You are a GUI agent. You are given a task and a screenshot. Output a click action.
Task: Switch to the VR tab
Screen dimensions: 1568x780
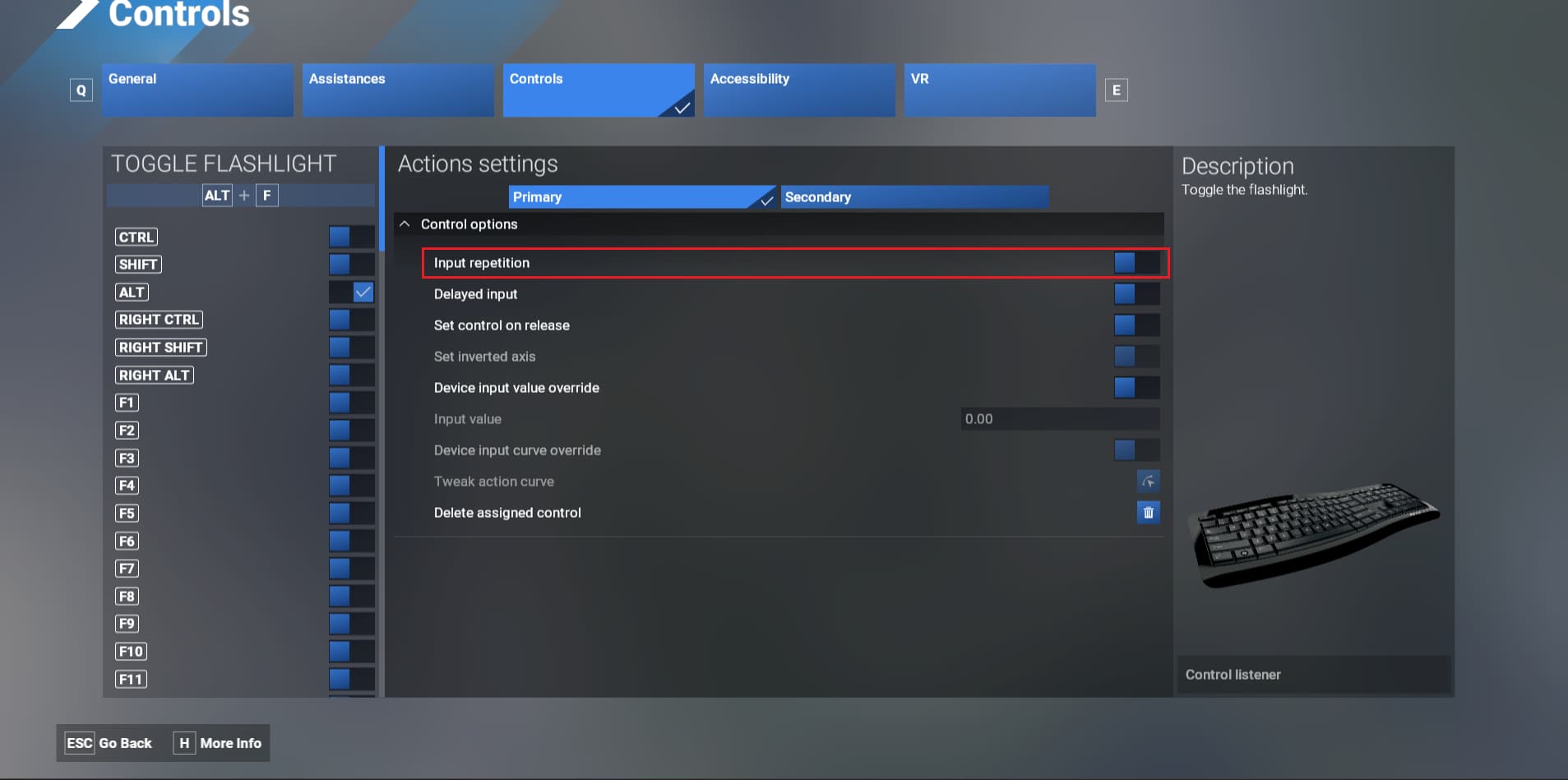(x=1000, y=90)
